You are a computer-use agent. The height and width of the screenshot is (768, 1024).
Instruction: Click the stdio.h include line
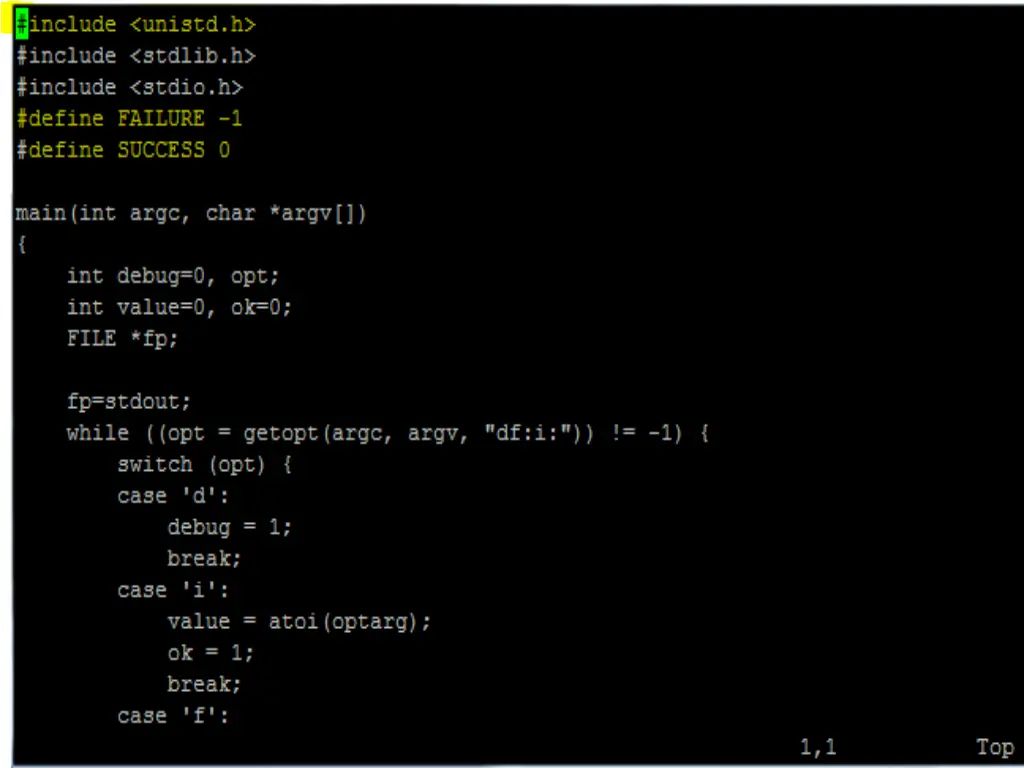coord(129,87)
